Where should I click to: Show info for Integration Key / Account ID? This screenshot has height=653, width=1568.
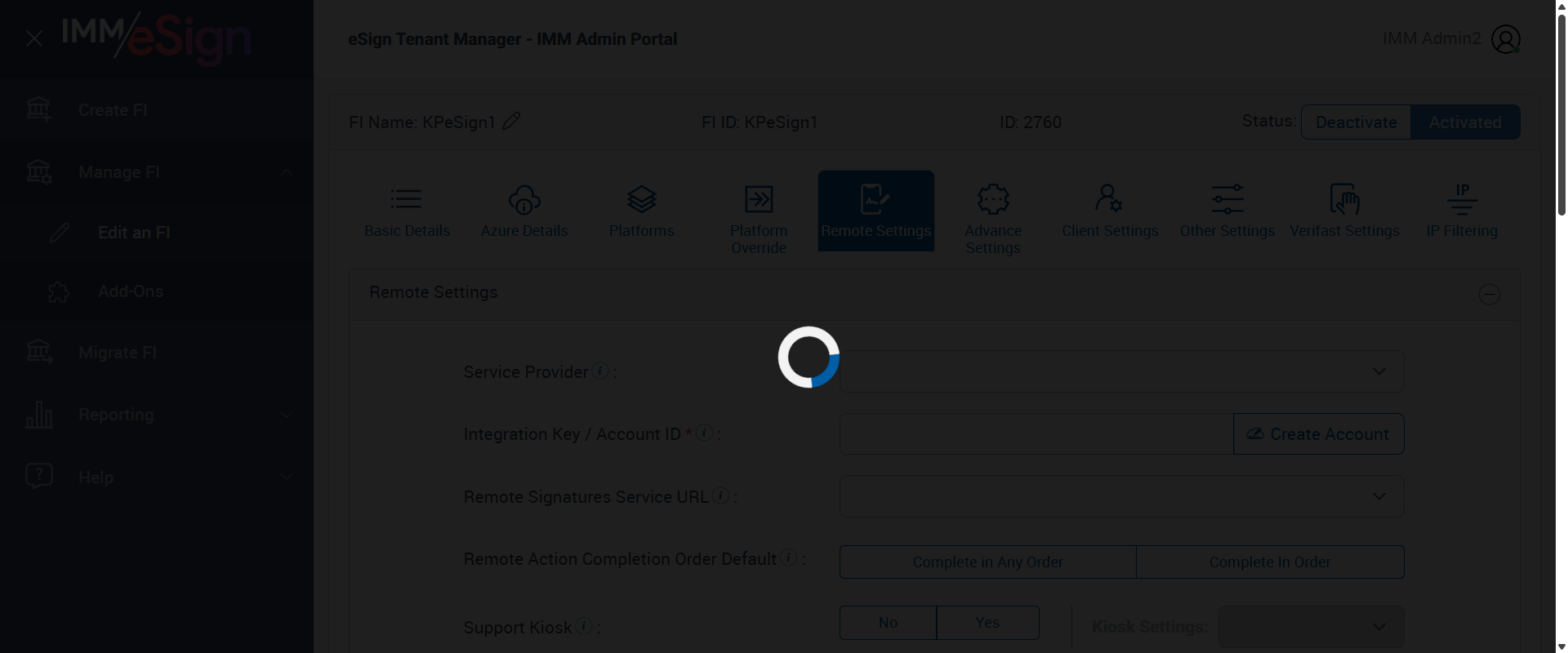(705, 433)
